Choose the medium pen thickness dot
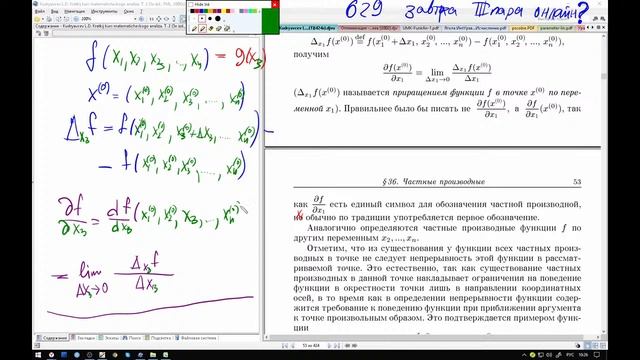 (x=210, y=19)
